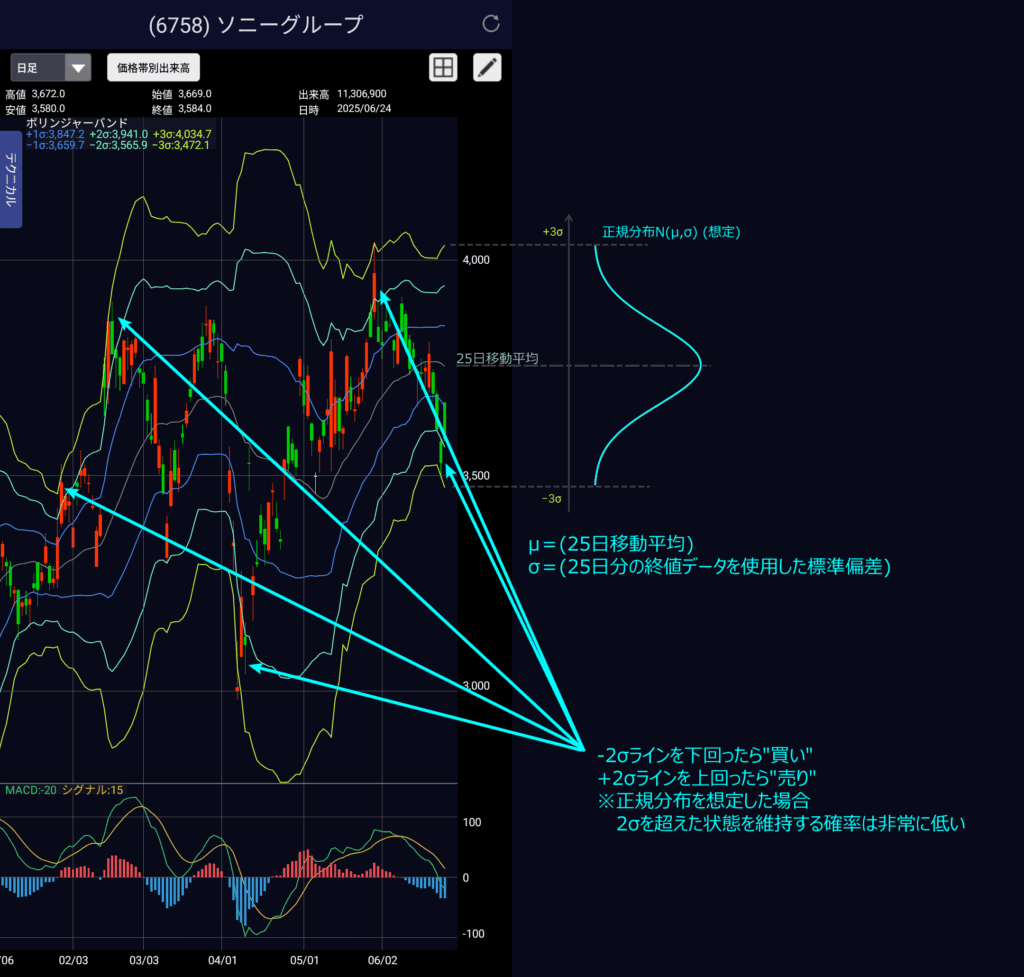Click the 3,000 price axis label
Image resolution: width=1024 pixels, height=977 pixels.
click(476, 686)
